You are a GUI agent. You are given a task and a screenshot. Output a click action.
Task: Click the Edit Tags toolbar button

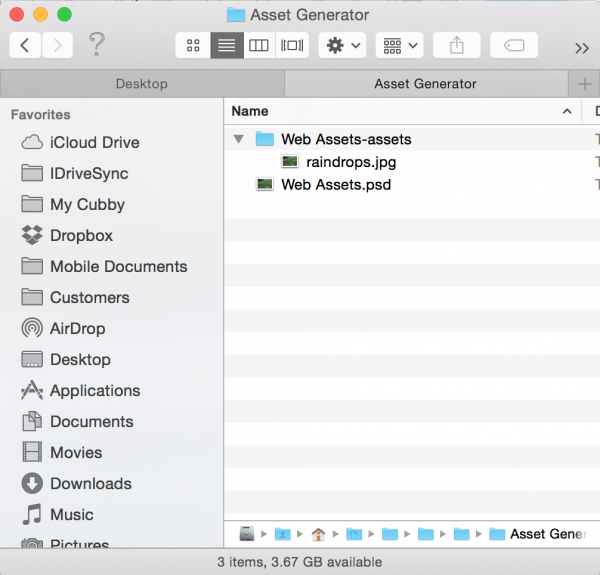pyautogui.click(x=514, y=46)
